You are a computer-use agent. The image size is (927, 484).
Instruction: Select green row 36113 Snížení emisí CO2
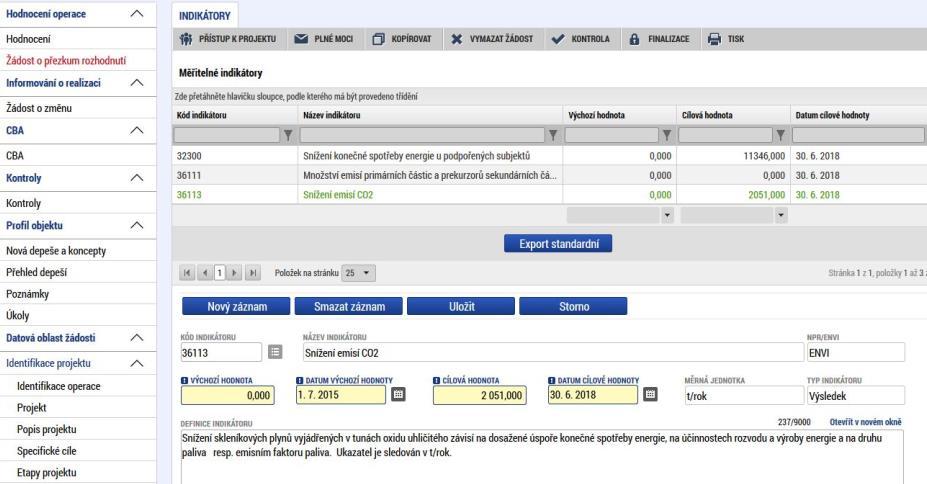coord(549,195)
